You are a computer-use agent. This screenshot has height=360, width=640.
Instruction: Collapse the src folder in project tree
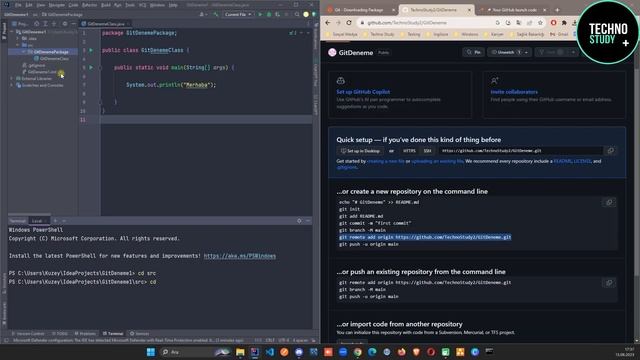click(x=18, y=45)
